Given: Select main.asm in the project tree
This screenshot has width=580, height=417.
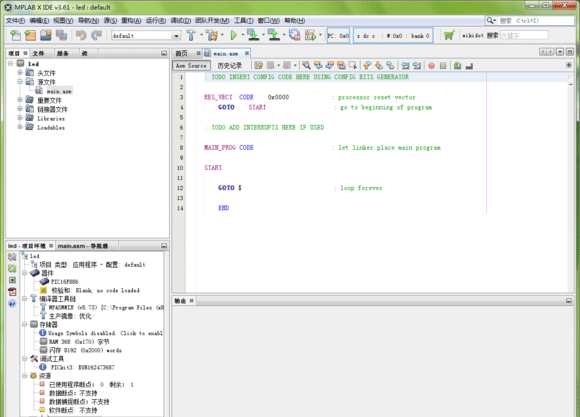Looking at the screenshot, I should click(x=59, y=91).
